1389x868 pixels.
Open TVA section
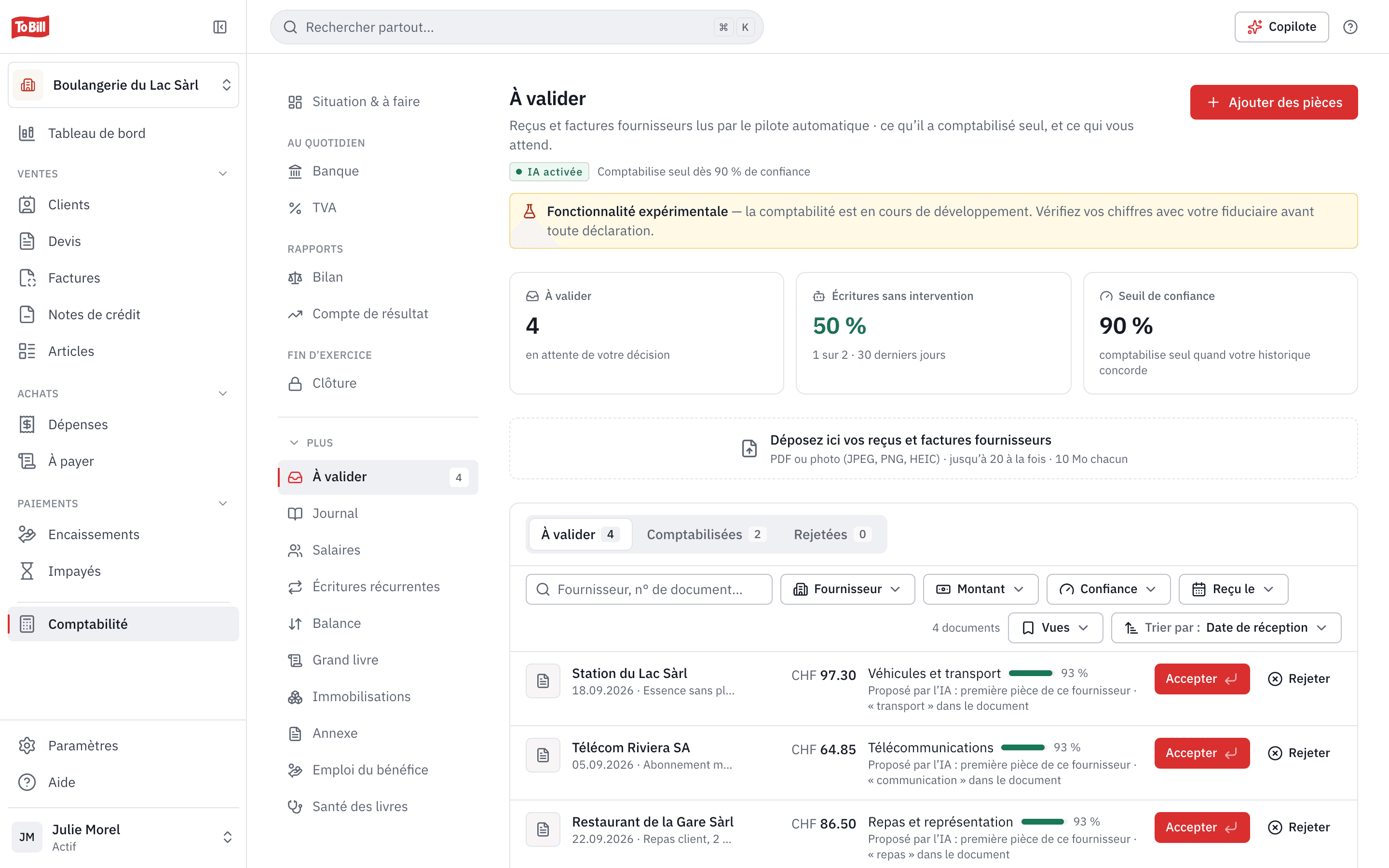pyautogui.click(x=378, y=208)
